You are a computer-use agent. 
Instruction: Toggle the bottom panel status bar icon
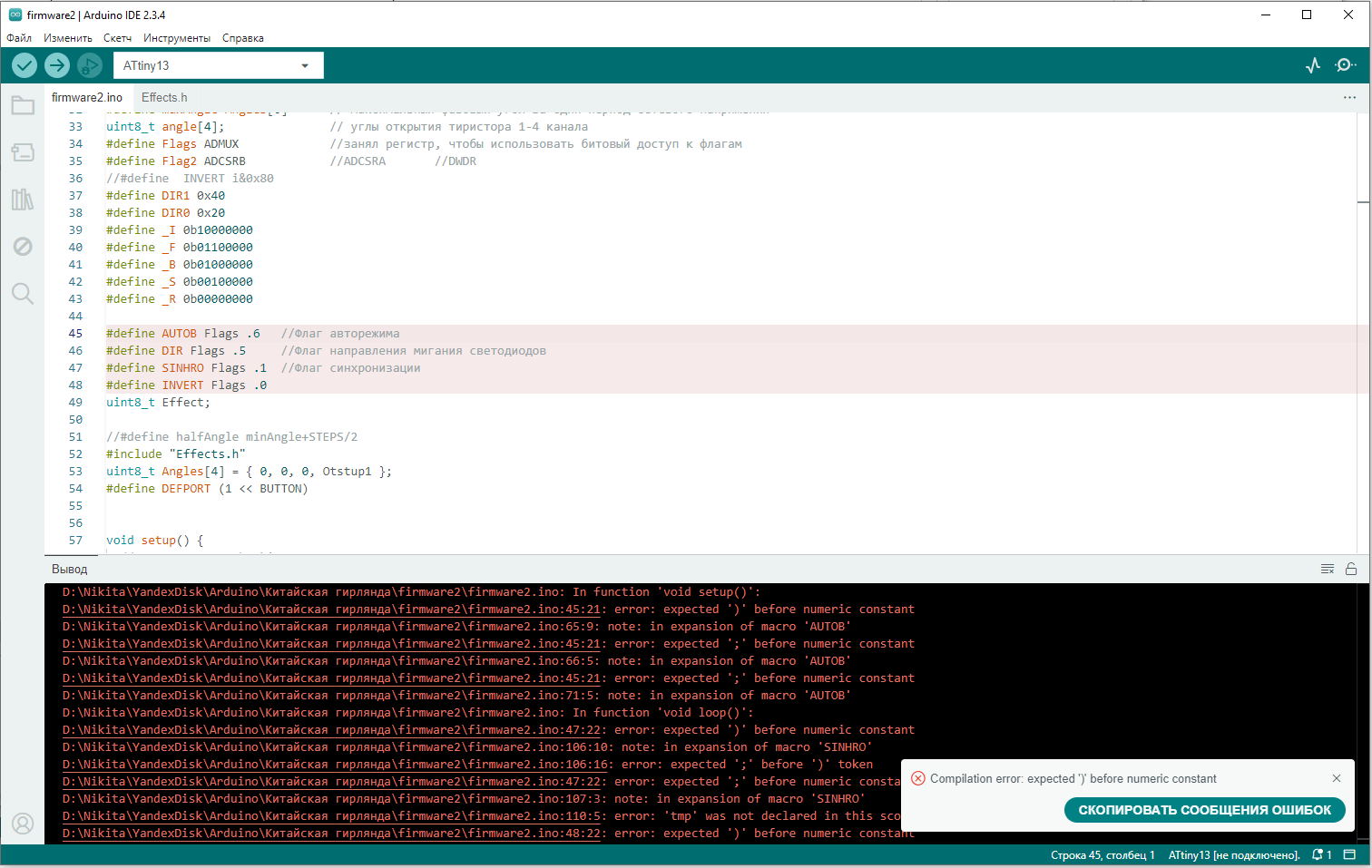point(1349,854)
